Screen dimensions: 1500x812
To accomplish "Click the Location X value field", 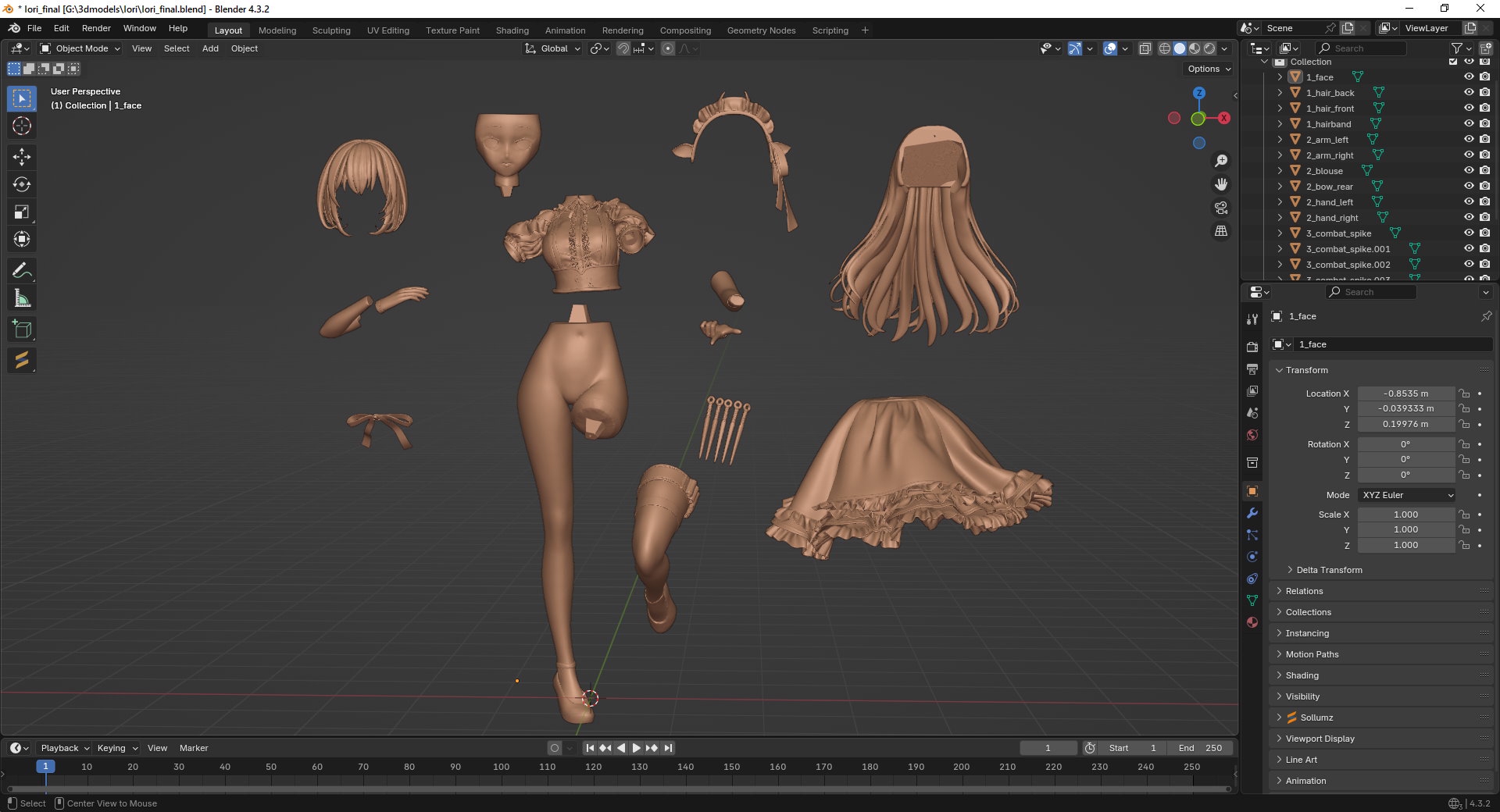I will [1405, 394].
